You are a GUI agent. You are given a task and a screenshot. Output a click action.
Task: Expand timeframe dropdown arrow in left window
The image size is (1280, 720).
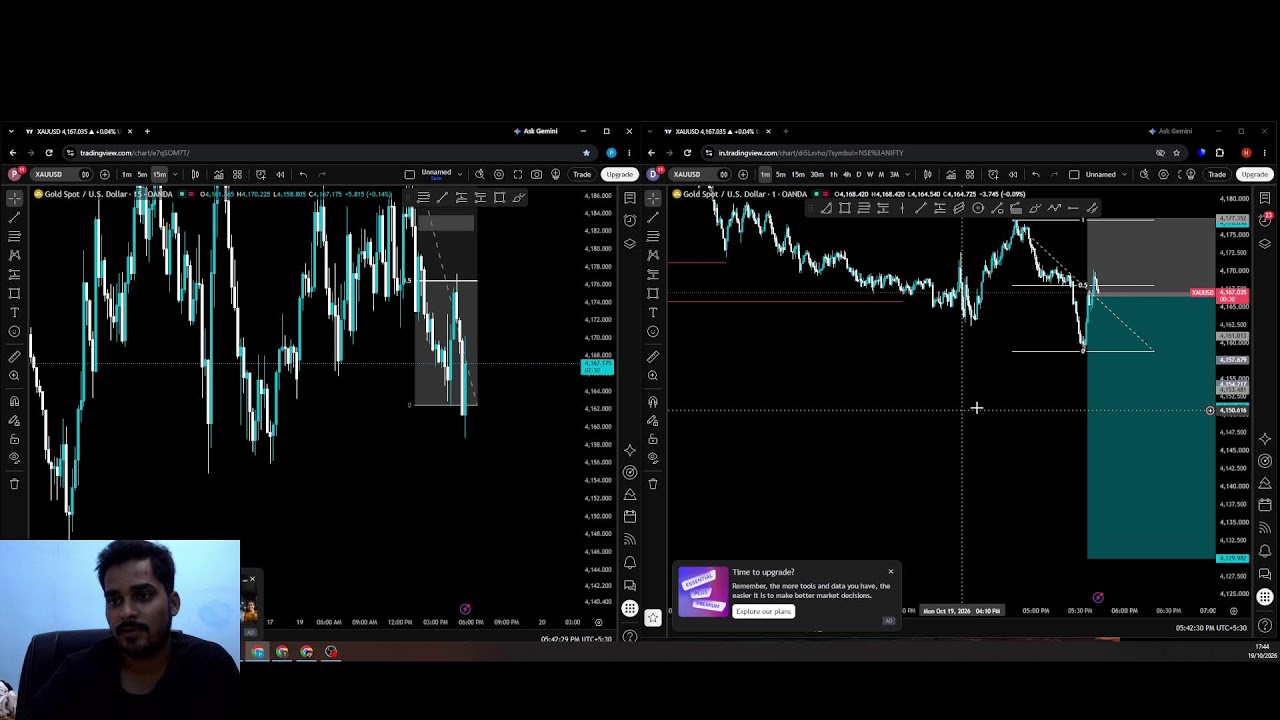coord(176,175)
